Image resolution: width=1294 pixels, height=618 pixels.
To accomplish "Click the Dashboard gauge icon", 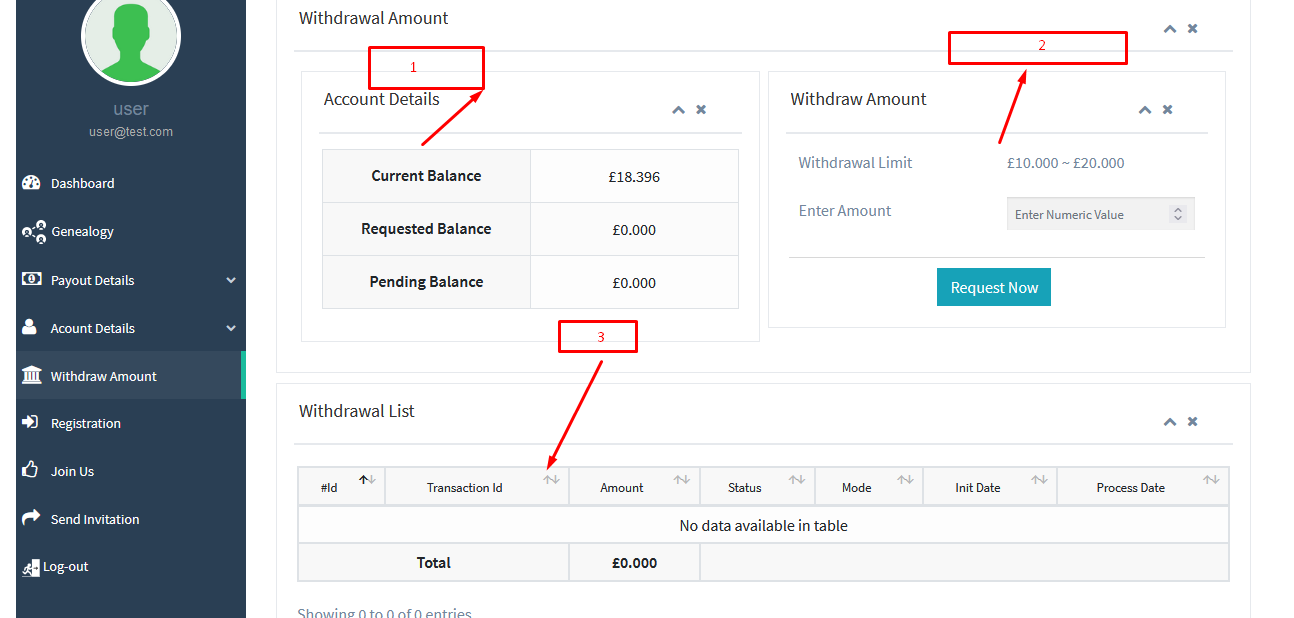I will [31, 183].
